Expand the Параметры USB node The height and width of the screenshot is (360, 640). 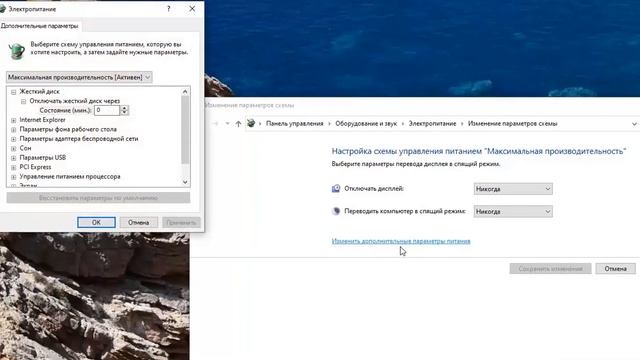click(13, 158)
